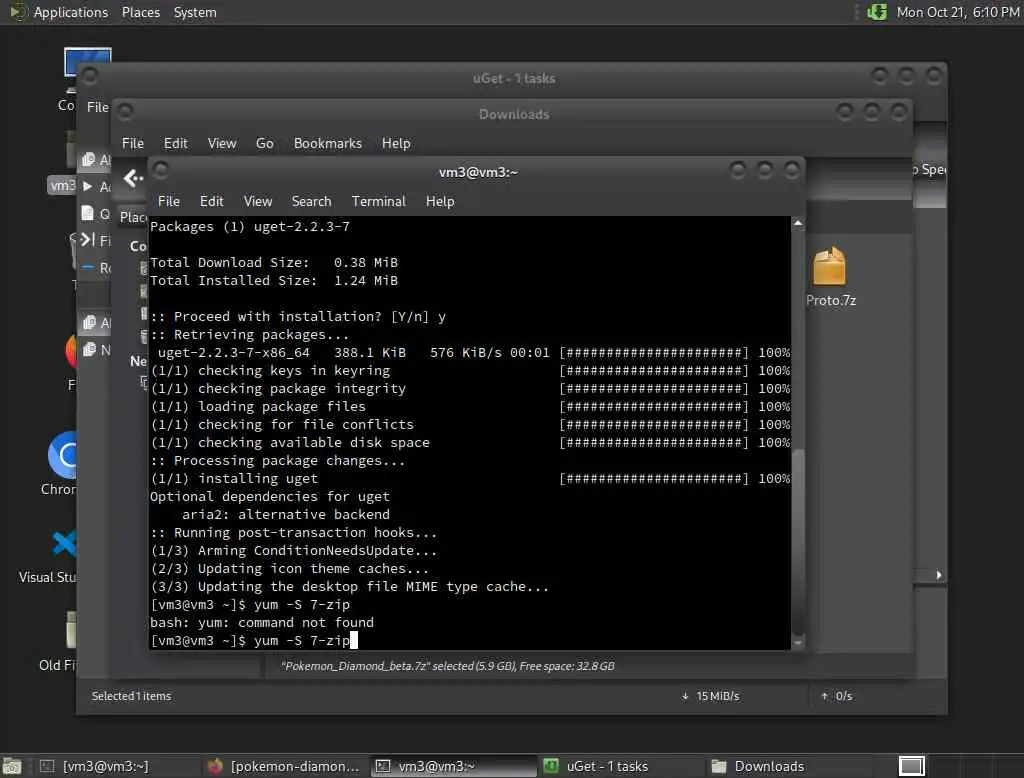1024x778 pixels.
Task: Click the terminal window title vm3@vm3:~
Action: coord(478,172)
